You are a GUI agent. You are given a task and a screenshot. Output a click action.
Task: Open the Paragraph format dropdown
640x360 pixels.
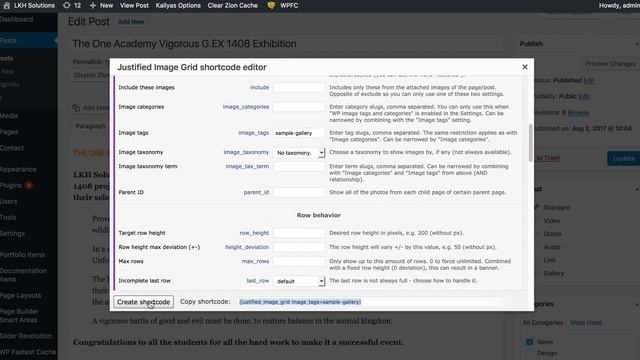(x=91, y=126)
